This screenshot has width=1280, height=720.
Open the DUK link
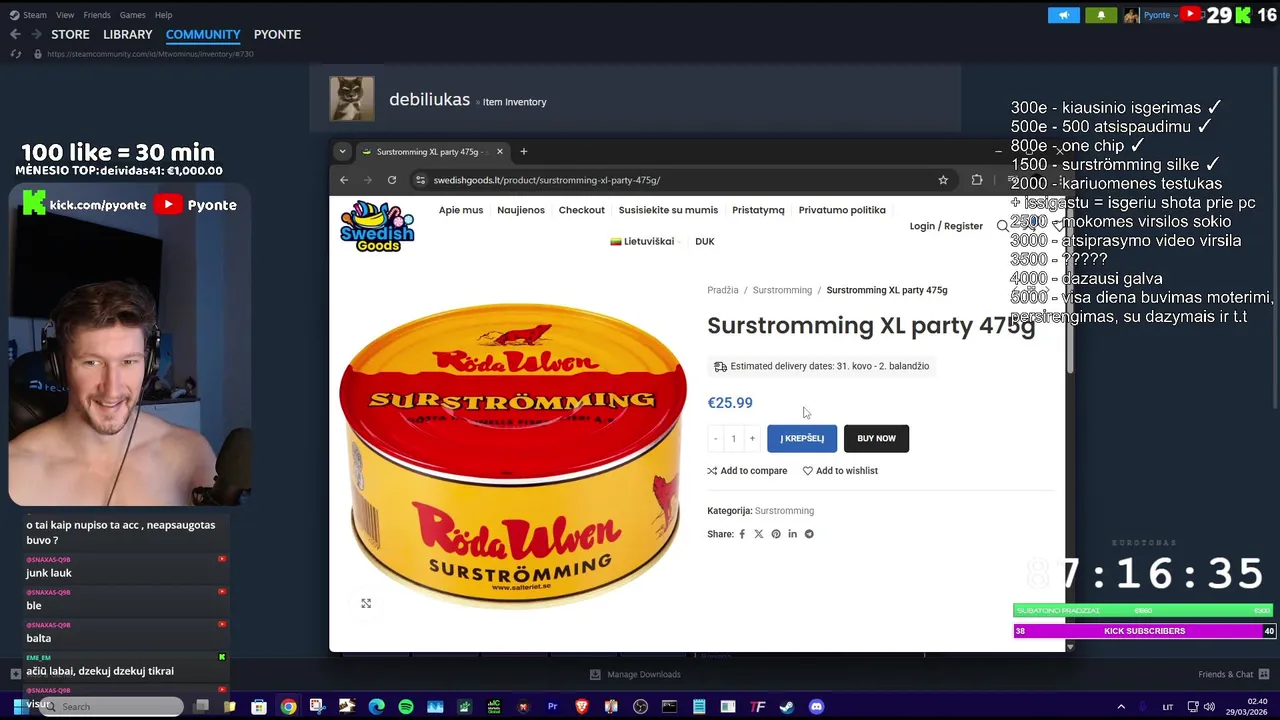(x=705, y=241)
